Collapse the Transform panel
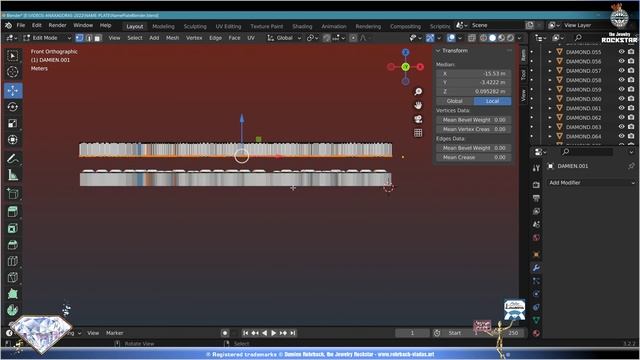 coord(438,51)
